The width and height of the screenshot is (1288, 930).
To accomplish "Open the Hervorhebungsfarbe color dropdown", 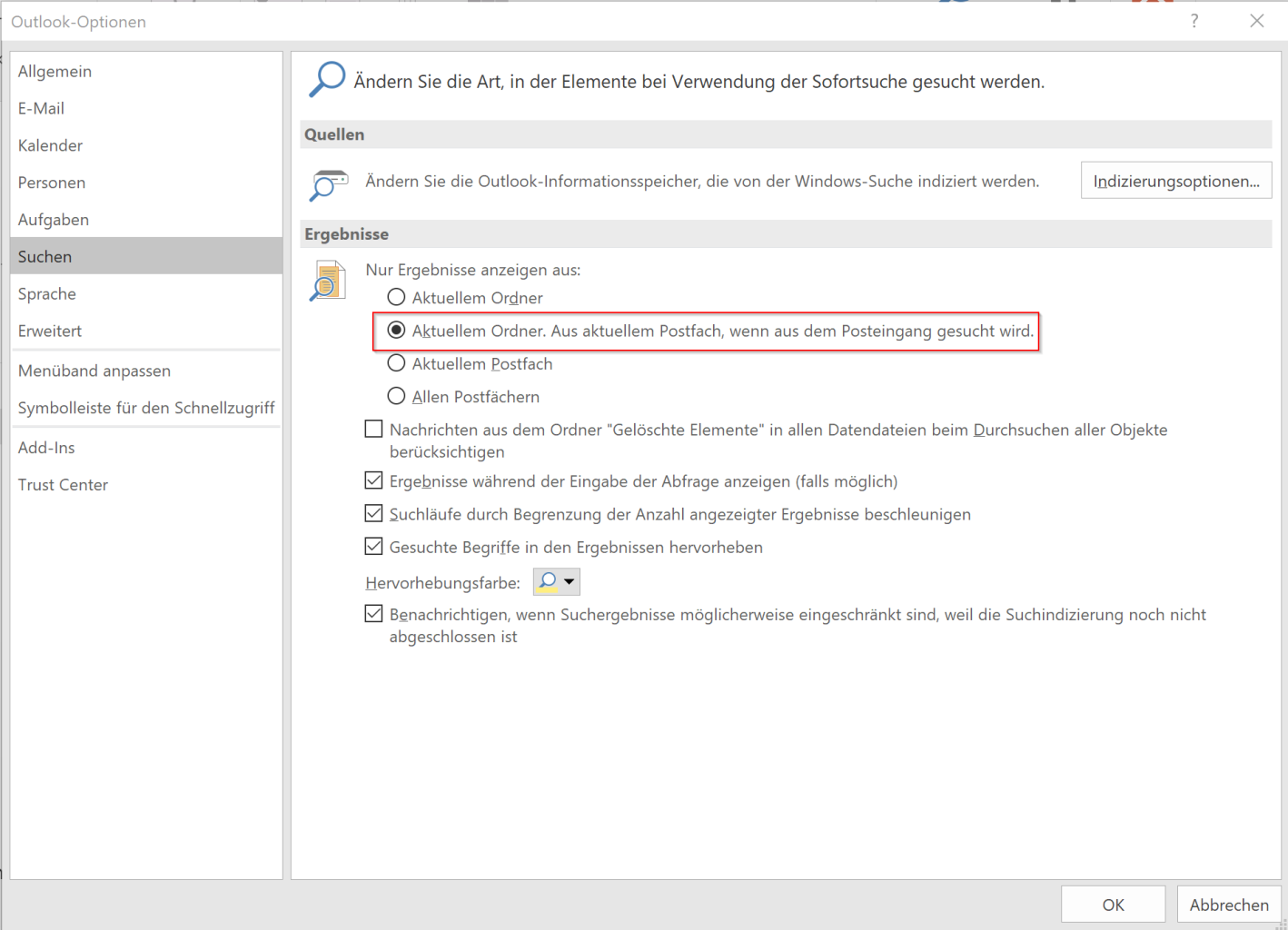I will (557, 581).
